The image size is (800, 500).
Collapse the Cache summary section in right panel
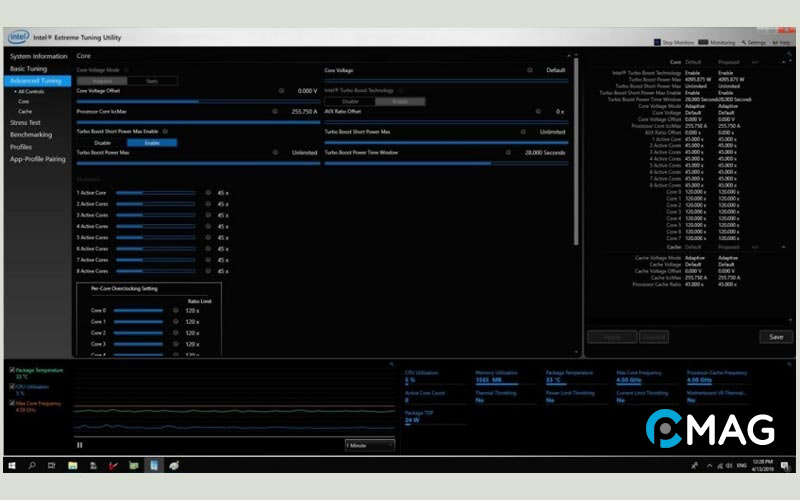(784, 247)
